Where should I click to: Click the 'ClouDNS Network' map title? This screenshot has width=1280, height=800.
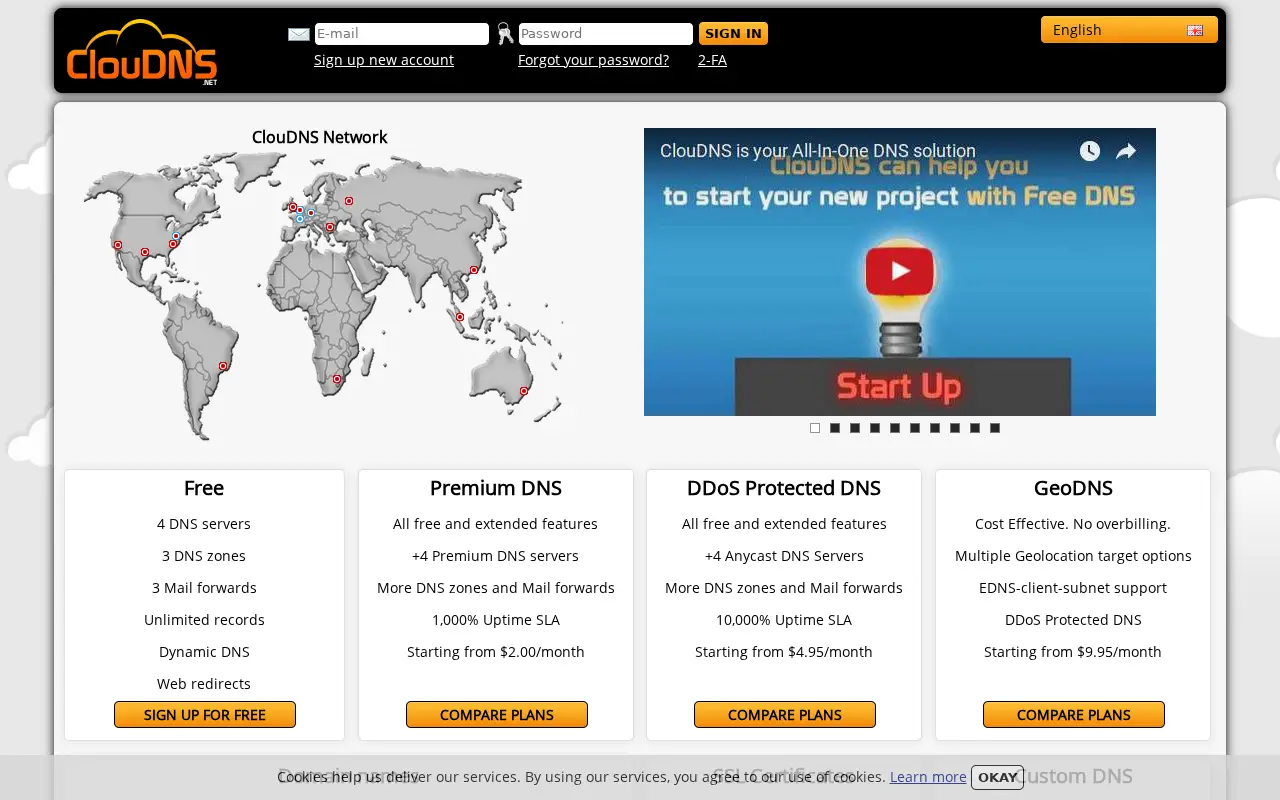[x=319, y=137]
